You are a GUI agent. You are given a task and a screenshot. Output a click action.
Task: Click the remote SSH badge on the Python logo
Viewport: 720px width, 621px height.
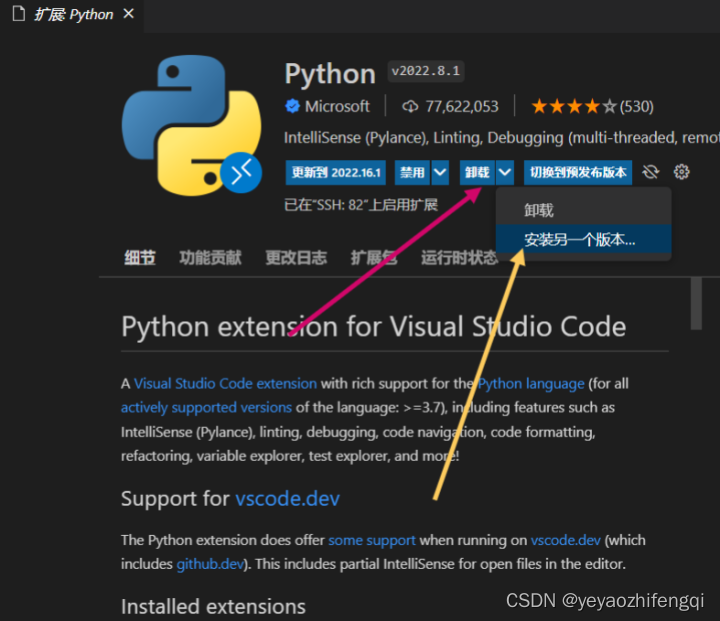[241, 173]
